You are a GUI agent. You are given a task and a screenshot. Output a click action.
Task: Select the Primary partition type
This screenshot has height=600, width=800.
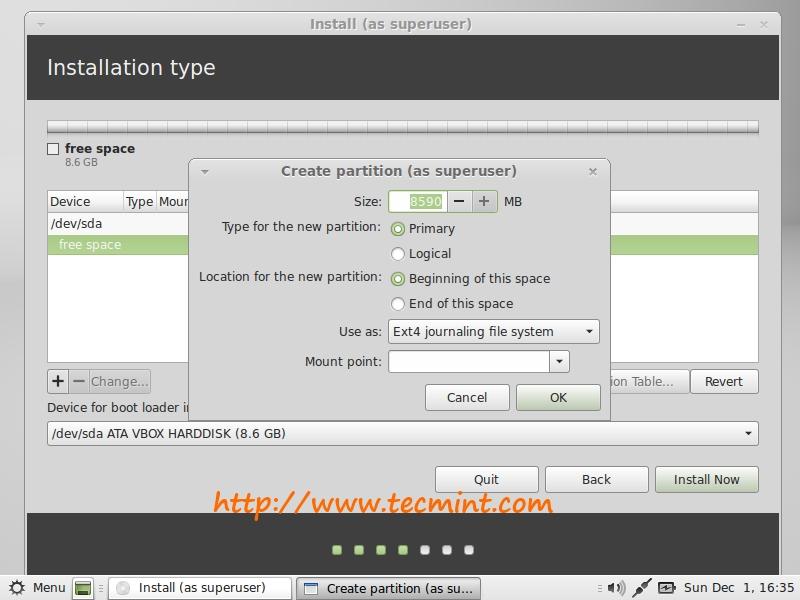[398, 228]
